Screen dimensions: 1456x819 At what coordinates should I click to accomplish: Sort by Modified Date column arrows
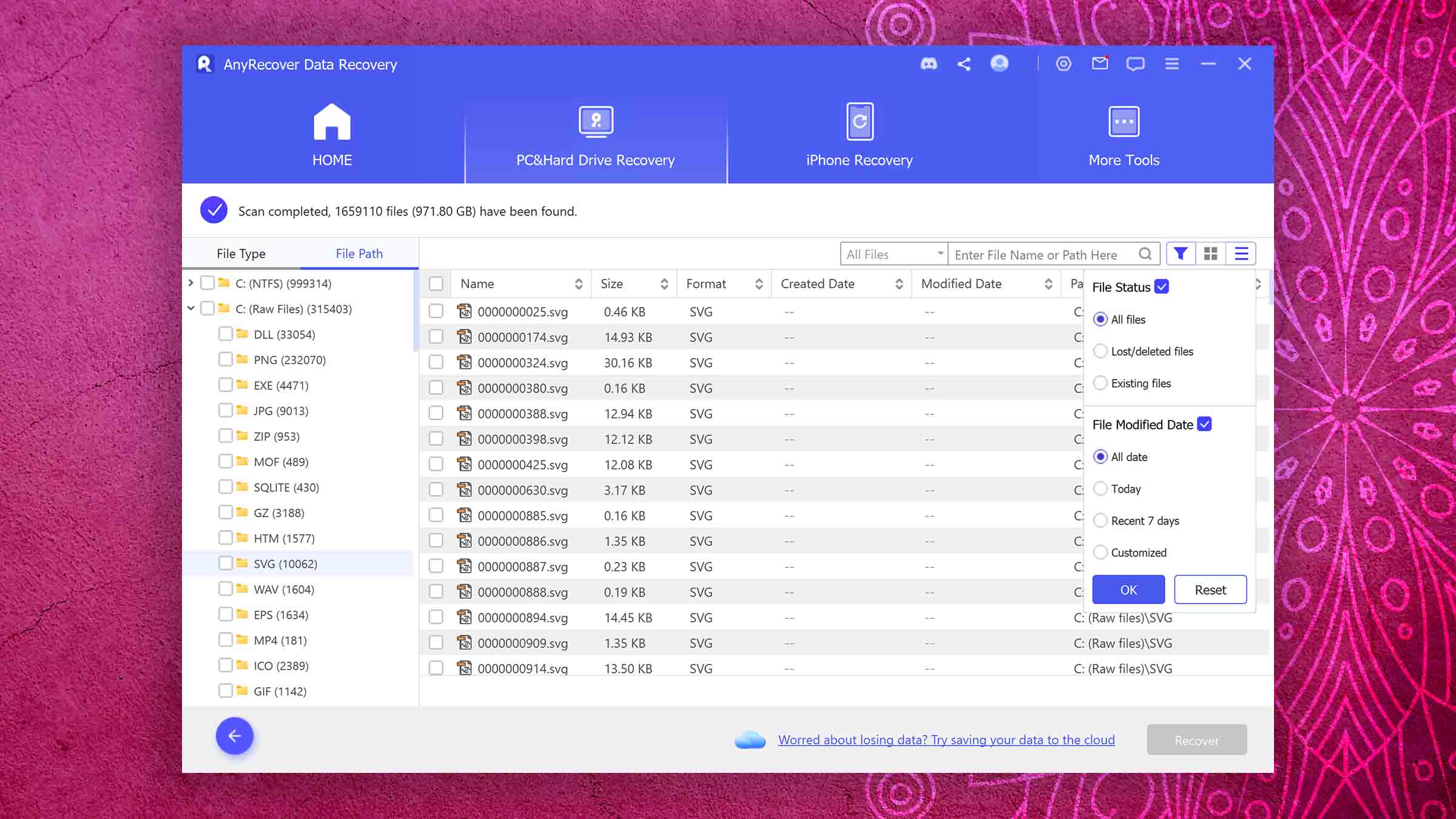tap(1048, 284)
